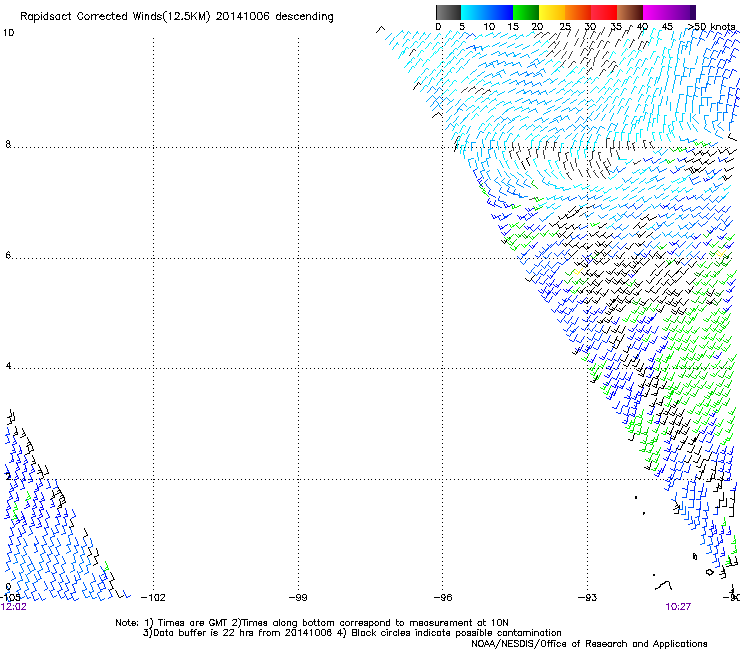The image size is (740, 650).
Task: Click the latitude label '6'
Action: tap(8, 255)
